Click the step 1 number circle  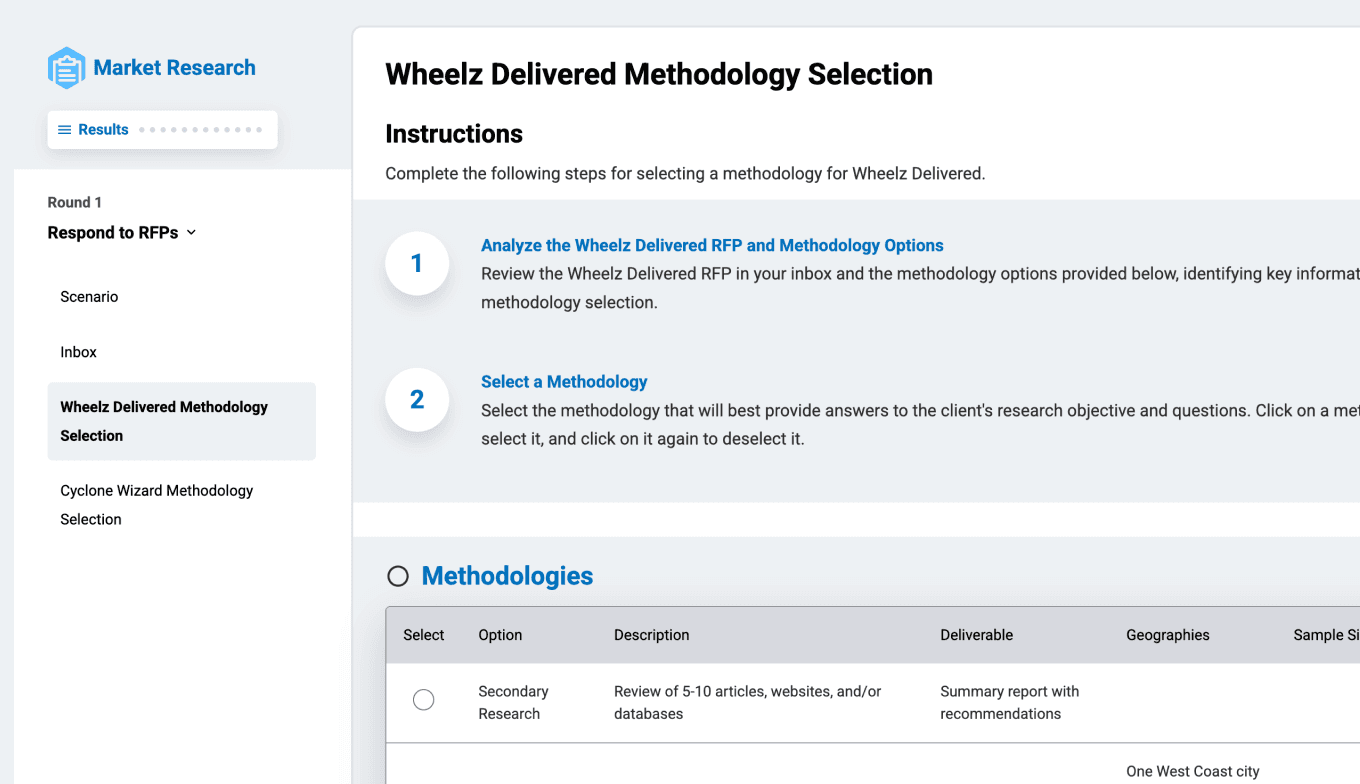point(417,264)
